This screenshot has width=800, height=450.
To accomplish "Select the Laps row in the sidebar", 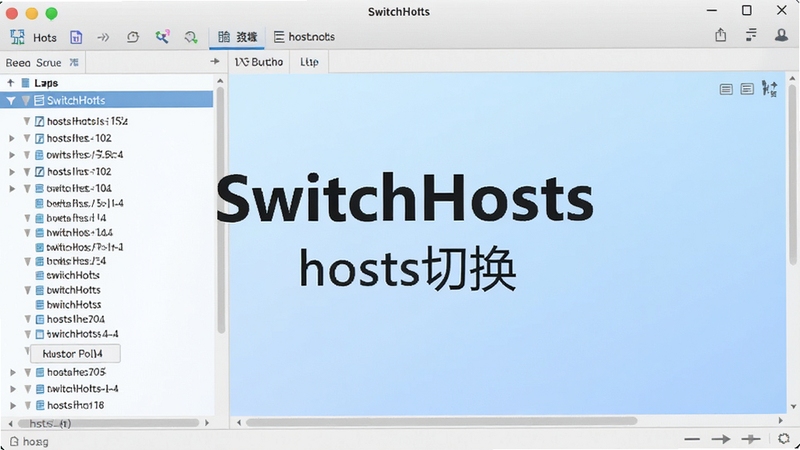I will 107,83.
